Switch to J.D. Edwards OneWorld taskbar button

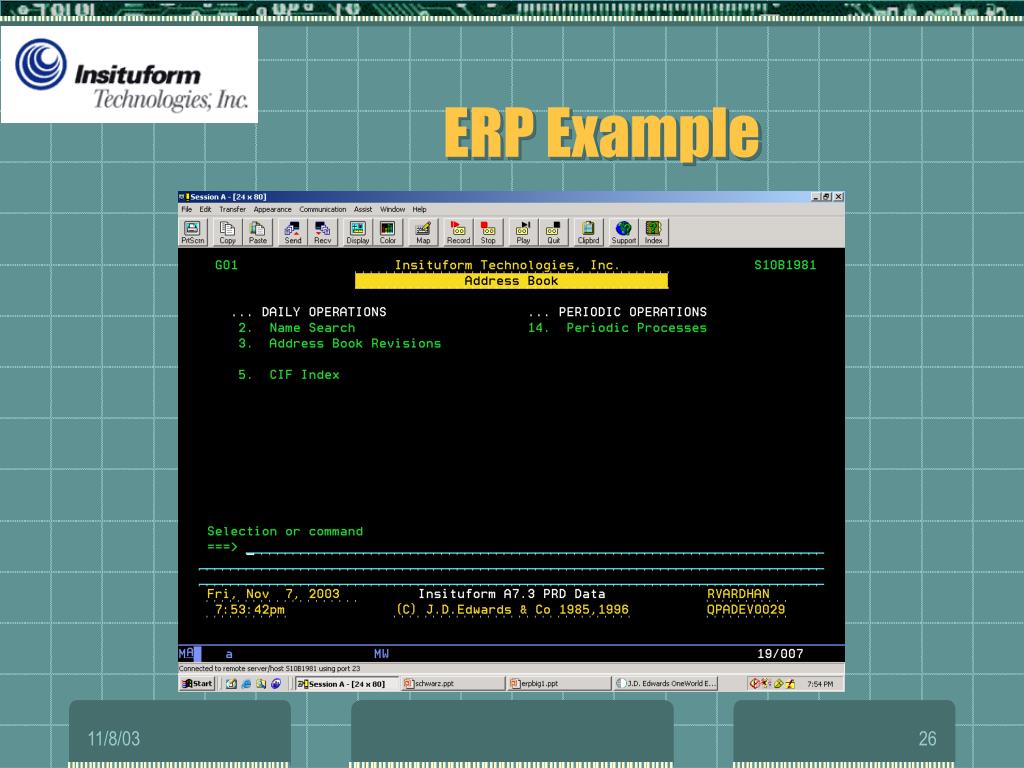(x=665, y=683)
